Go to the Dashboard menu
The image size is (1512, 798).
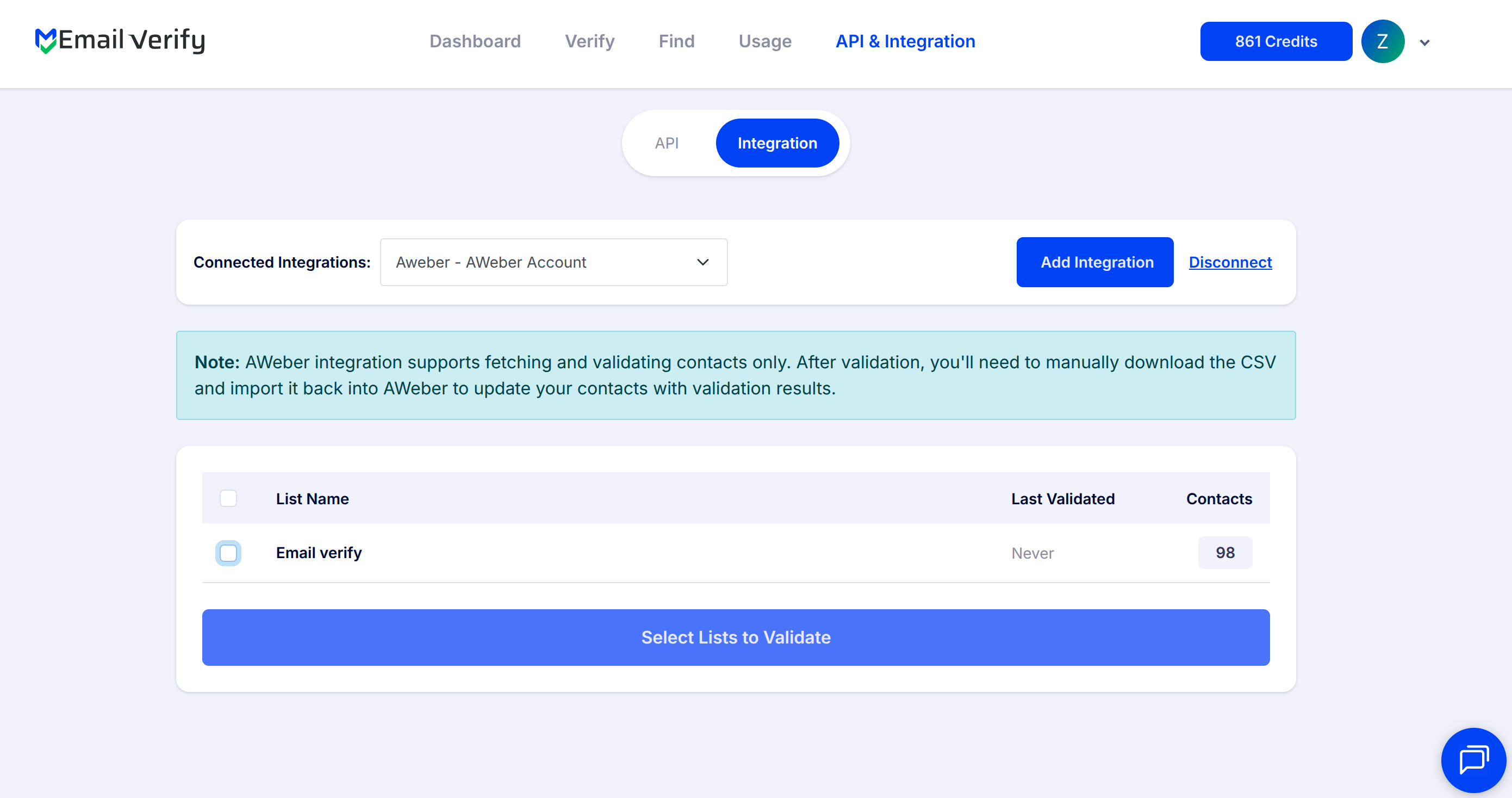click(475, 41)
